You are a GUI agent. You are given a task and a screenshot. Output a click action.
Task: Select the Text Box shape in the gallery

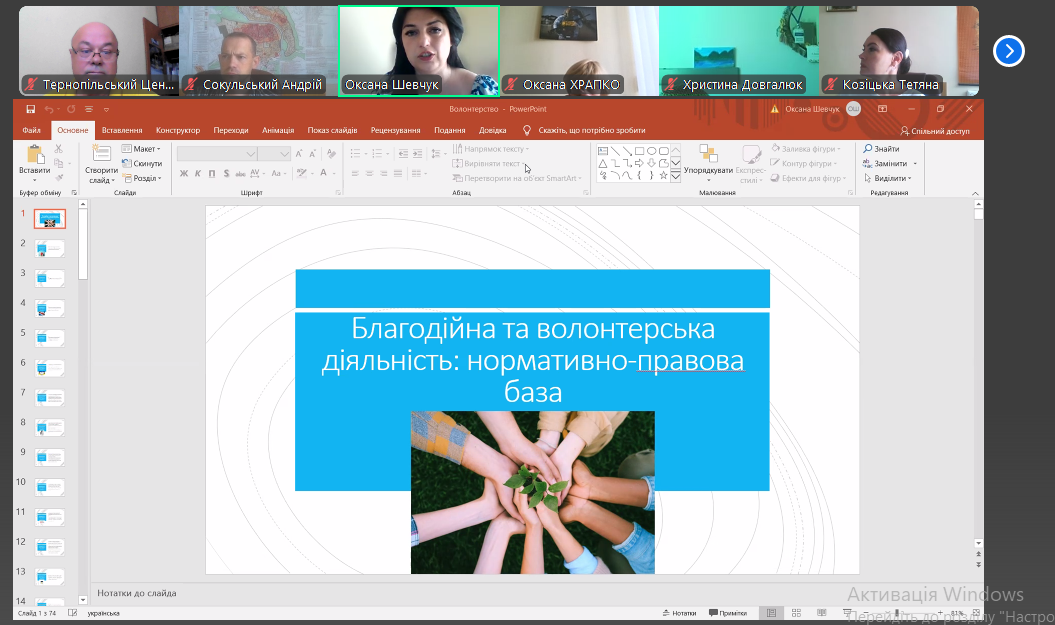(603, 151)
